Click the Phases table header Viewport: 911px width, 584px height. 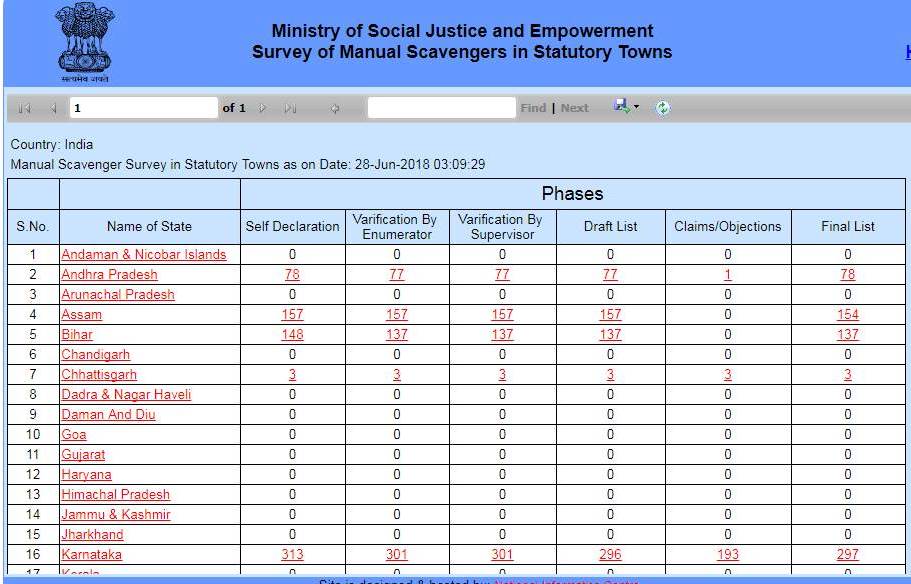572,194
